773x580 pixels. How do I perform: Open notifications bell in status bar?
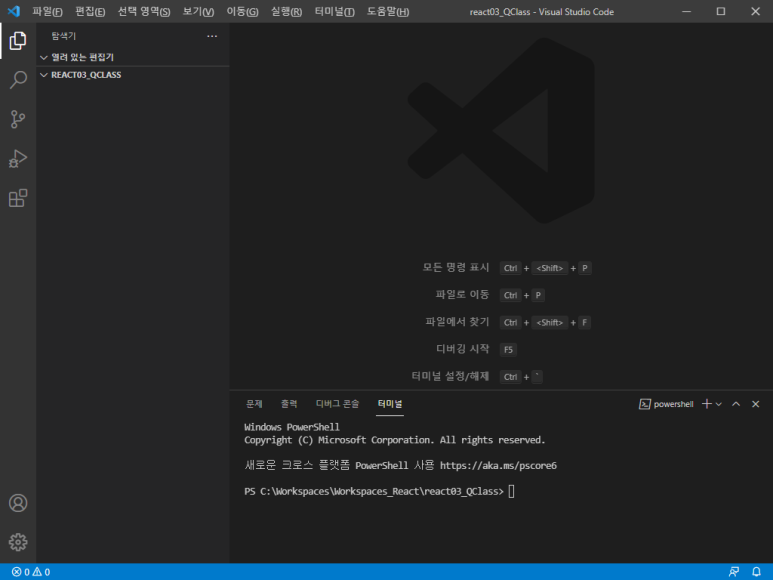pos(756,572)
